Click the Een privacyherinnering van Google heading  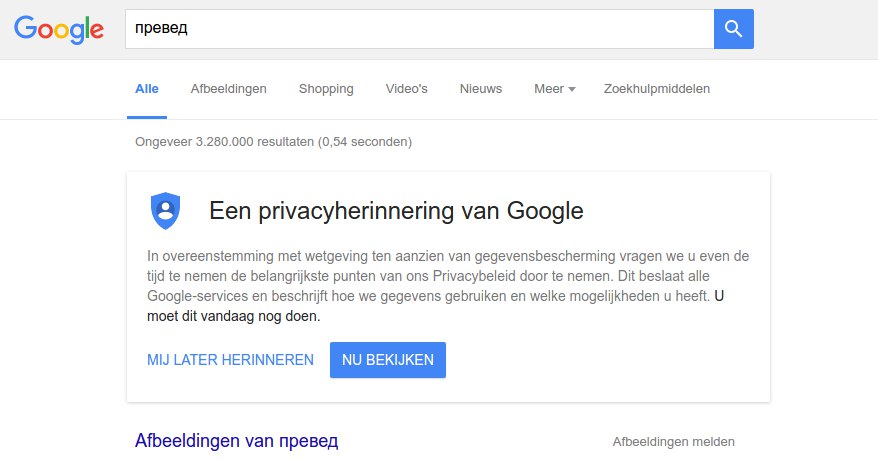pos(396,211)
